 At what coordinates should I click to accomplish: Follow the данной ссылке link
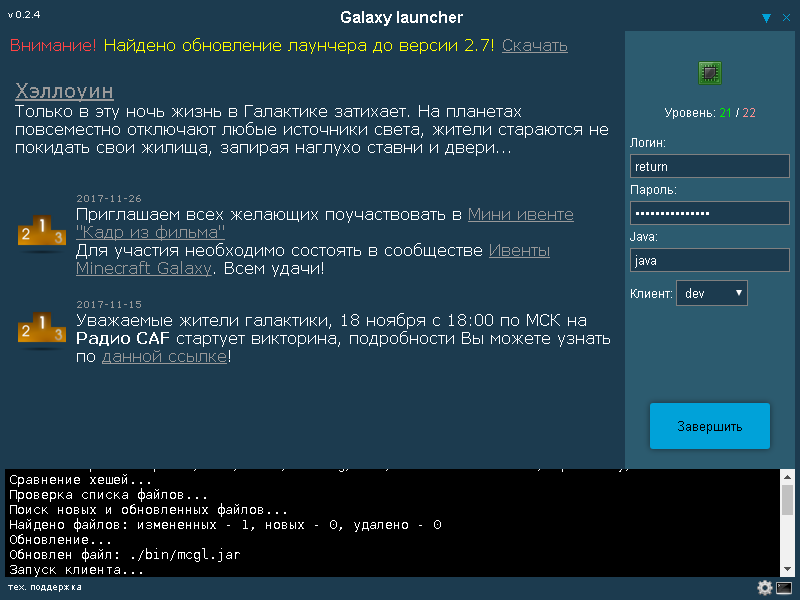pyautogui.click(x=163, y=357)
